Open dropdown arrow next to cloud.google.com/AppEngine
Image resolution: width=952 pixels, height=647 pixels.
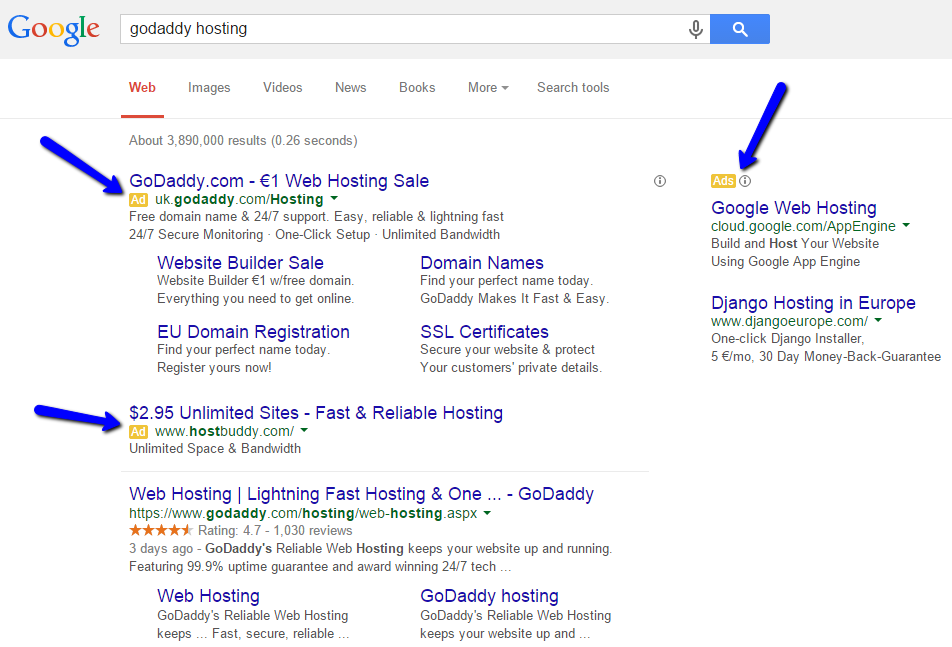point(906,225)
